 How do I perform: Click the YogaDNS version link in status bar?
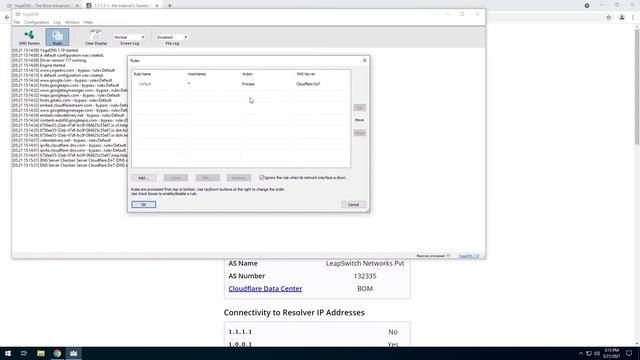469,256
